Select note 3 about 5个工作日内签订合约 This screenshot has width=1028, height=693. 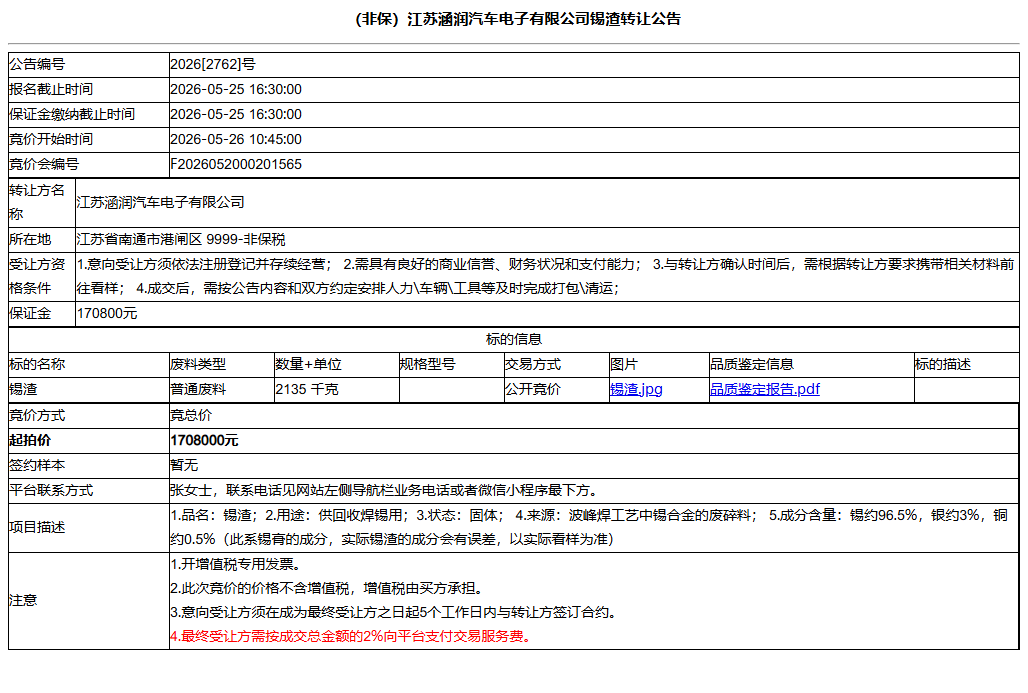(393, 613)
